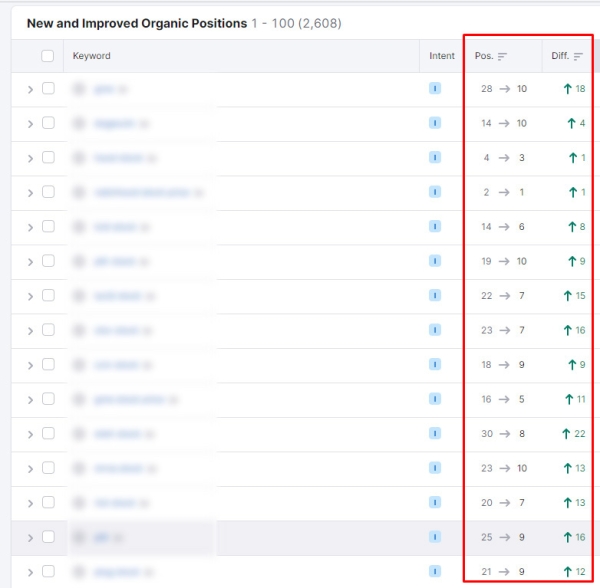
Task: Sort by the Pos. column sort icon
Action: point(503,57)
